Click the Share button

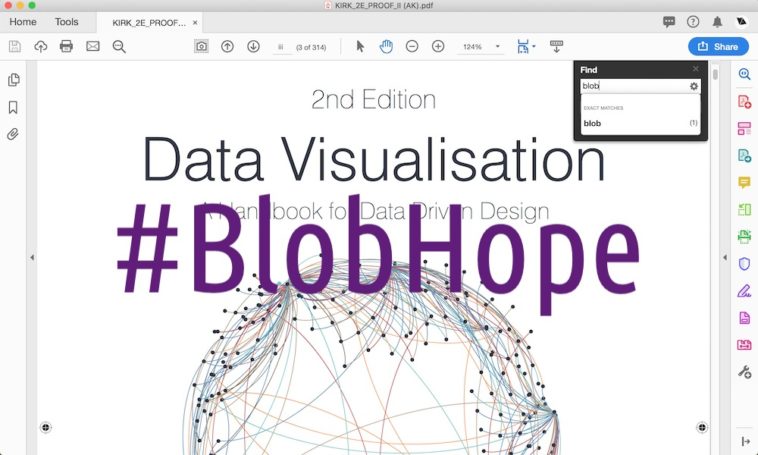[718, 46]
